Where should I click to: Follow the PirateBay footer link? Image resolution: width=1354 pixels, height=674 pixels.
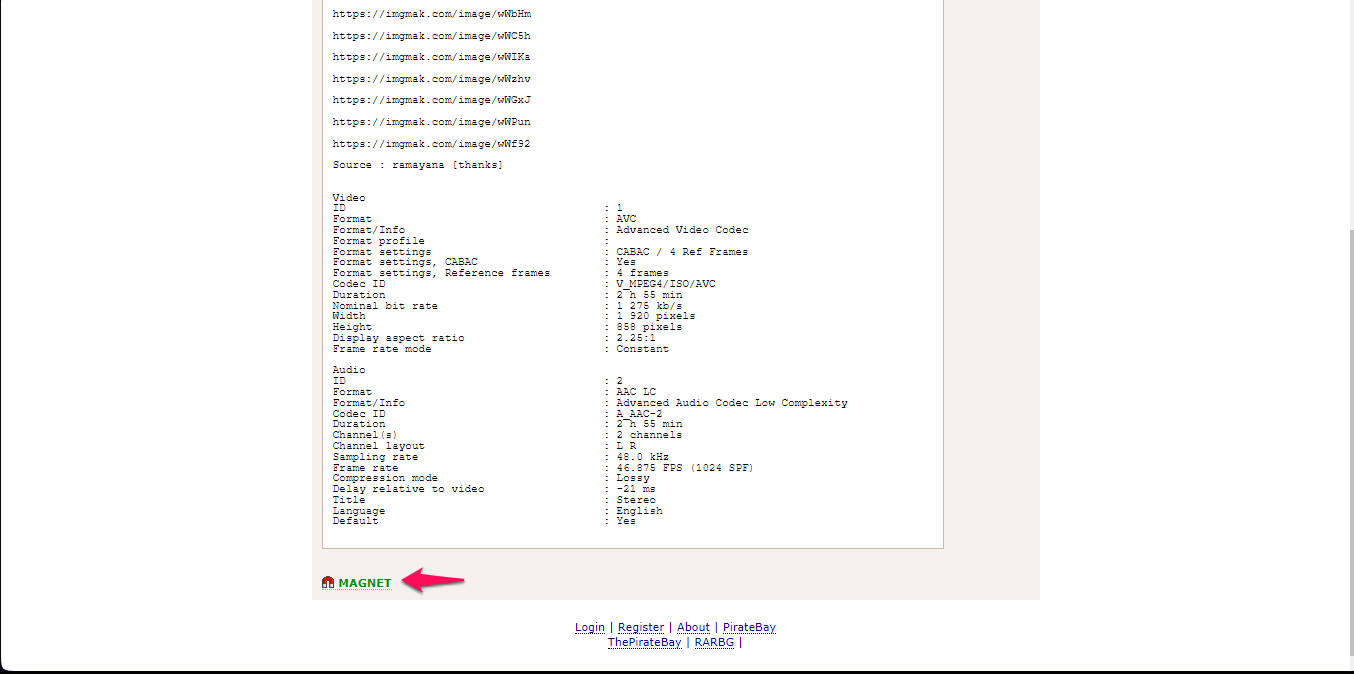pyautogui.click(x=749, y=628)
